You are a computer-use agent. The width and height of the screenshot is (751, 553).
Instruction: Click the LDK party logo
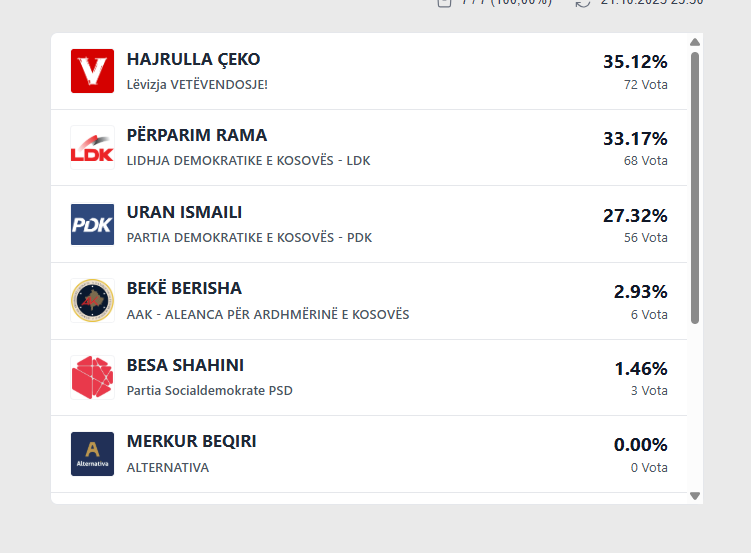[92, 147]
